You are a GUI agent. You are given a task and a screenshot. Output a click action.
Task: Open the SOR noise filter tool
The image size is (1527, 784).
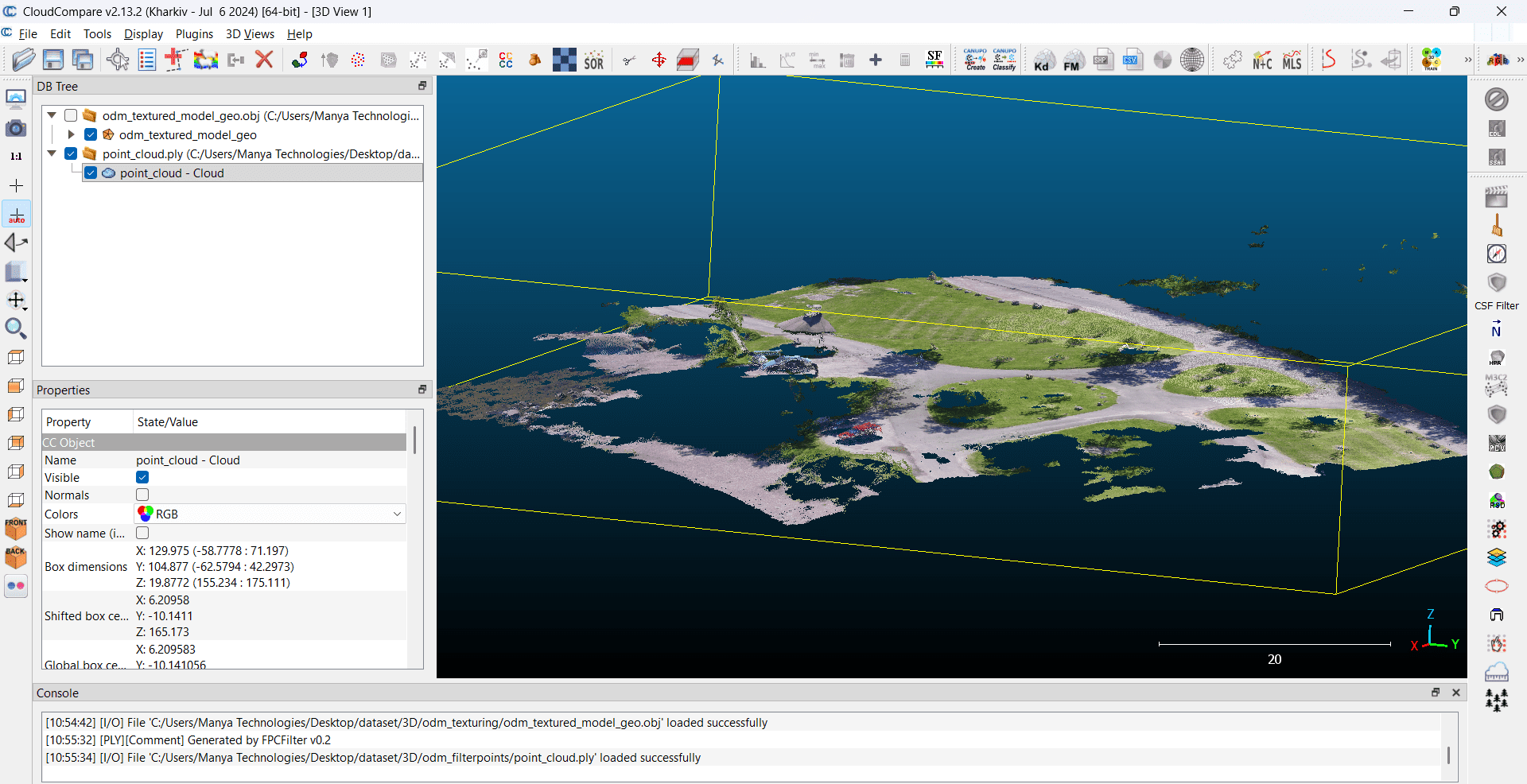[593, 60]
